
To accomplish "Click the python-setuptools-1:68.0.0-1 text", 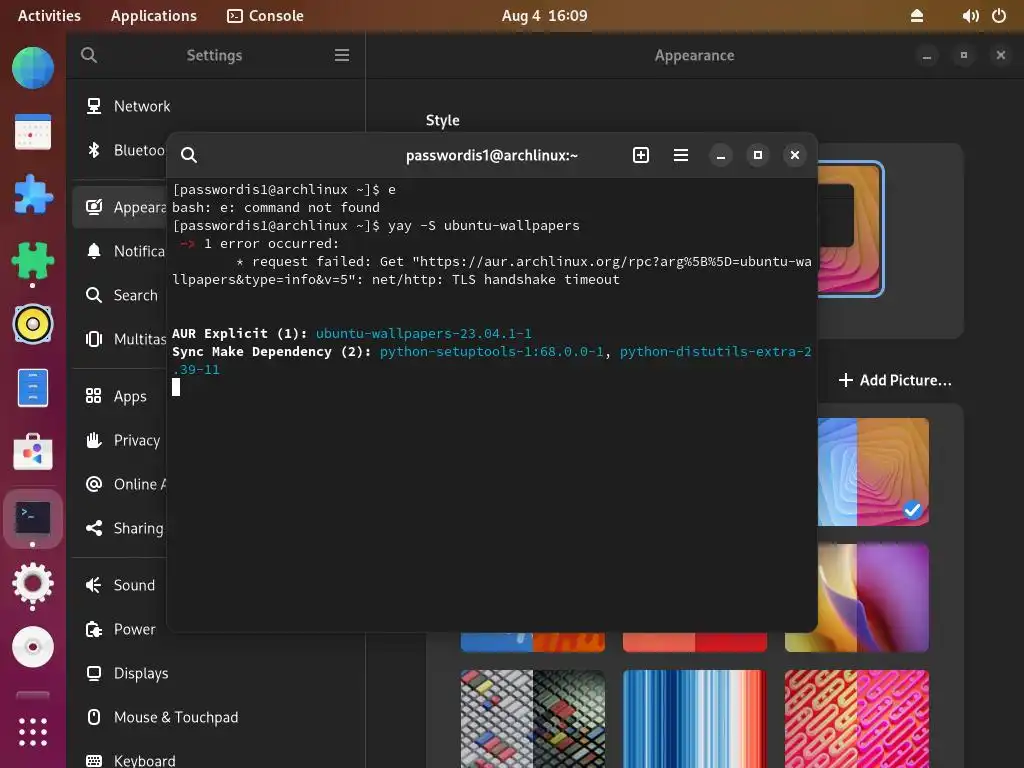I will (x=491, y=351).
